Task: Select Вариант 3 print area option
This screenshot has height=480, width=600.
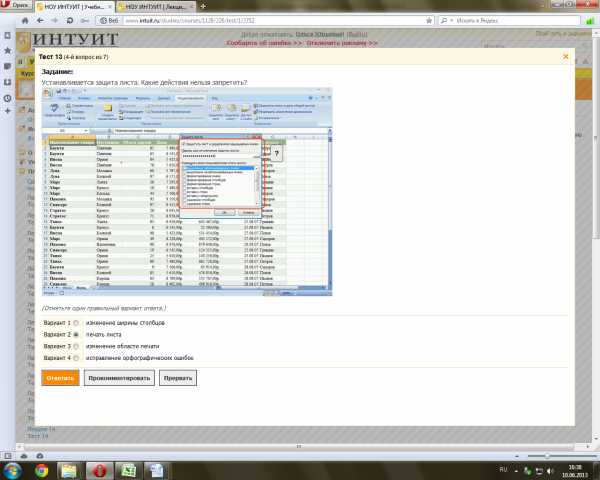Action: tap(76, 346)
